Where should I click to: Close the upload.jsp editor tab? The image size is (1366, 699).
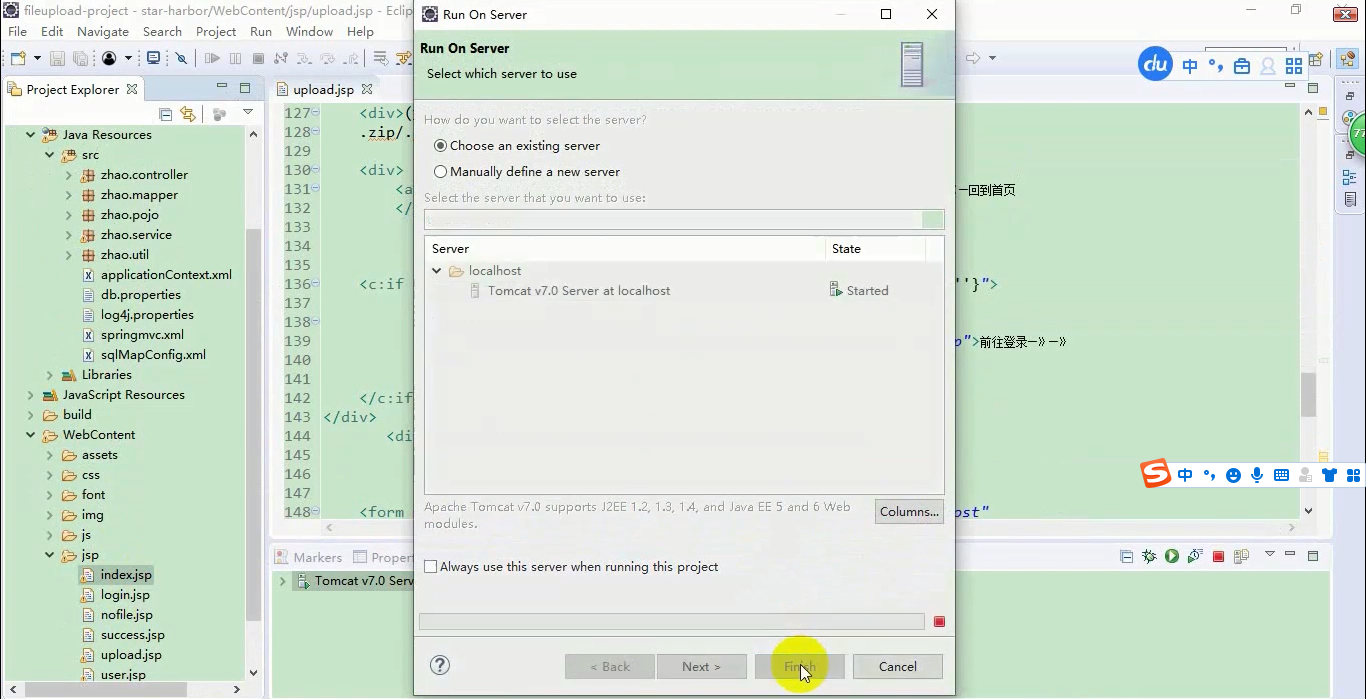point(366,89)
